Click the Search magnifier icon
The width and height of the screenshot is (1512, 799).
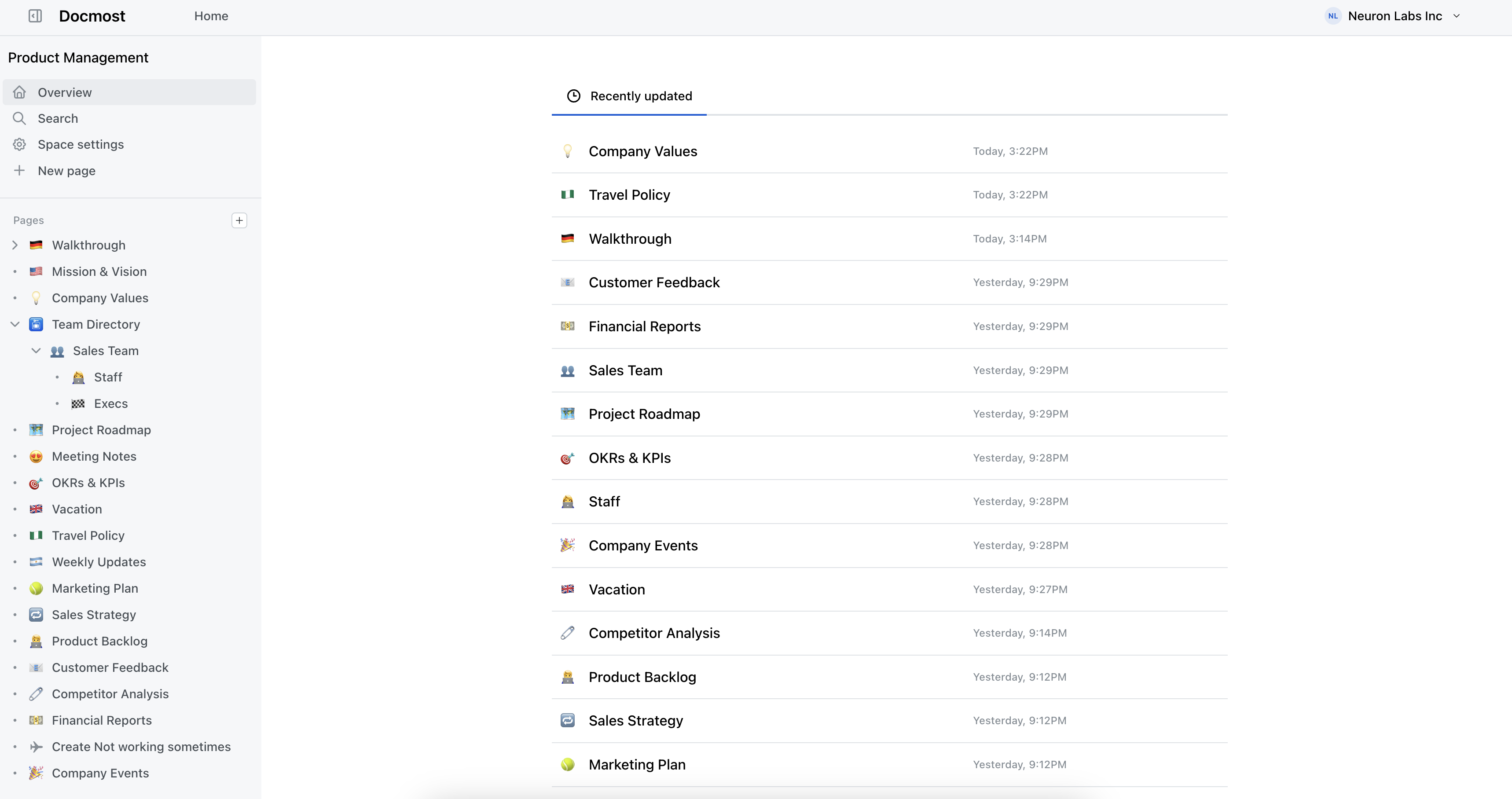pyautogui.click(x=19, y=119)
